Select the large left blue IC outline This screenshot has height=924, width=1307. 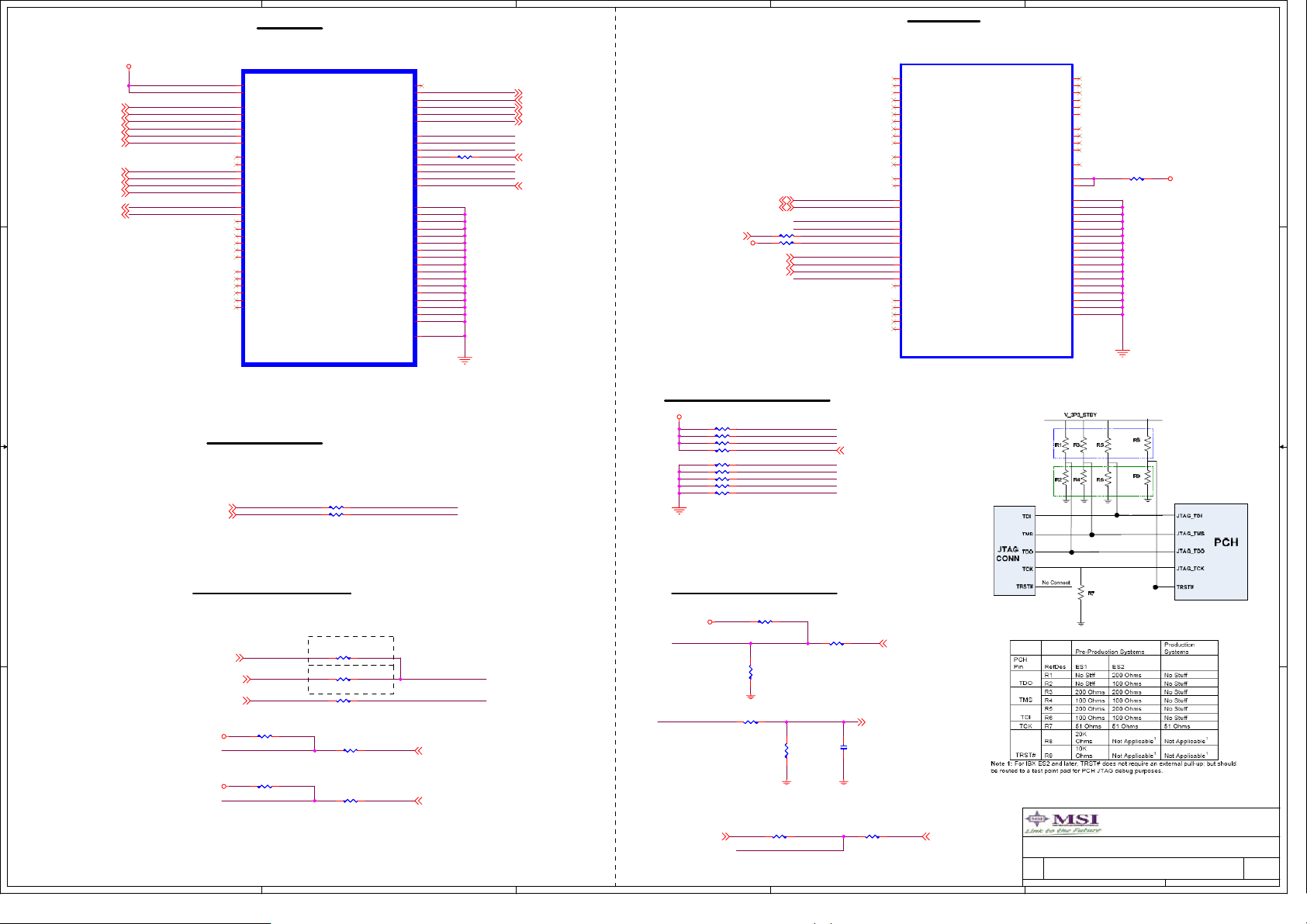330,218
